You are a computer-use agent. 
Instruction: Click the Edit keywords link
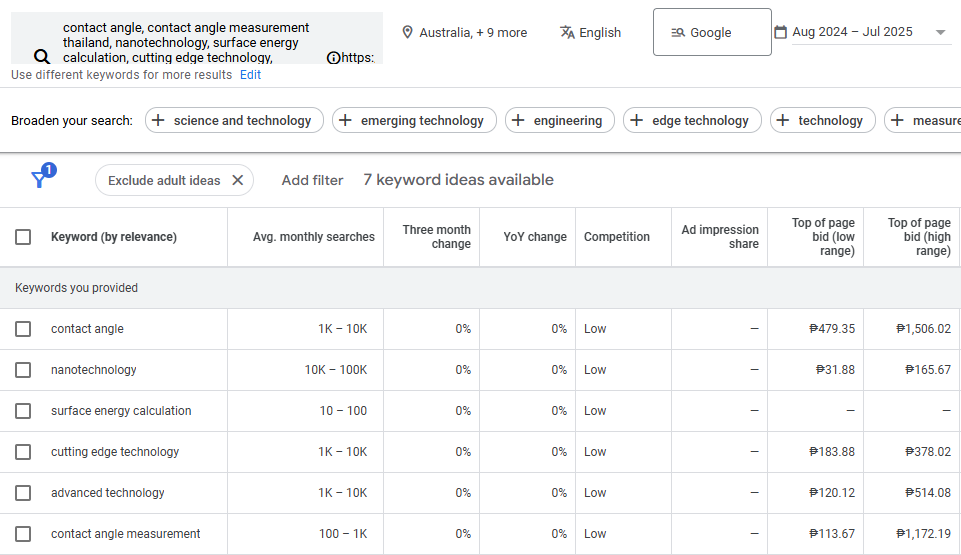250,75
